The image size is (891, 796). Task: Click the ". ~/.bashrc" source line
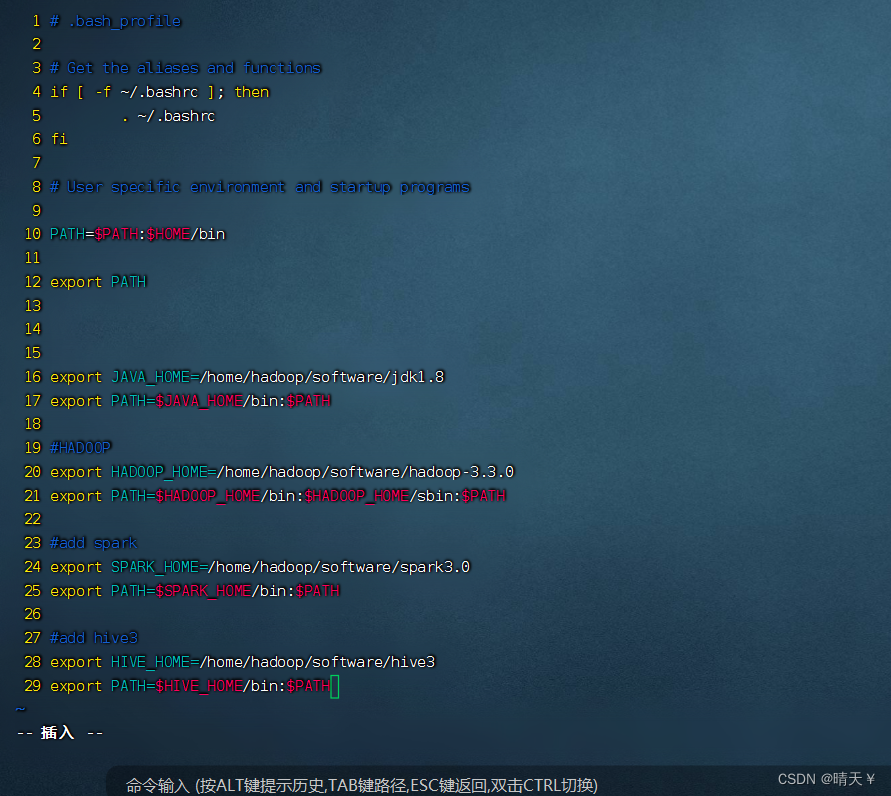168,115
